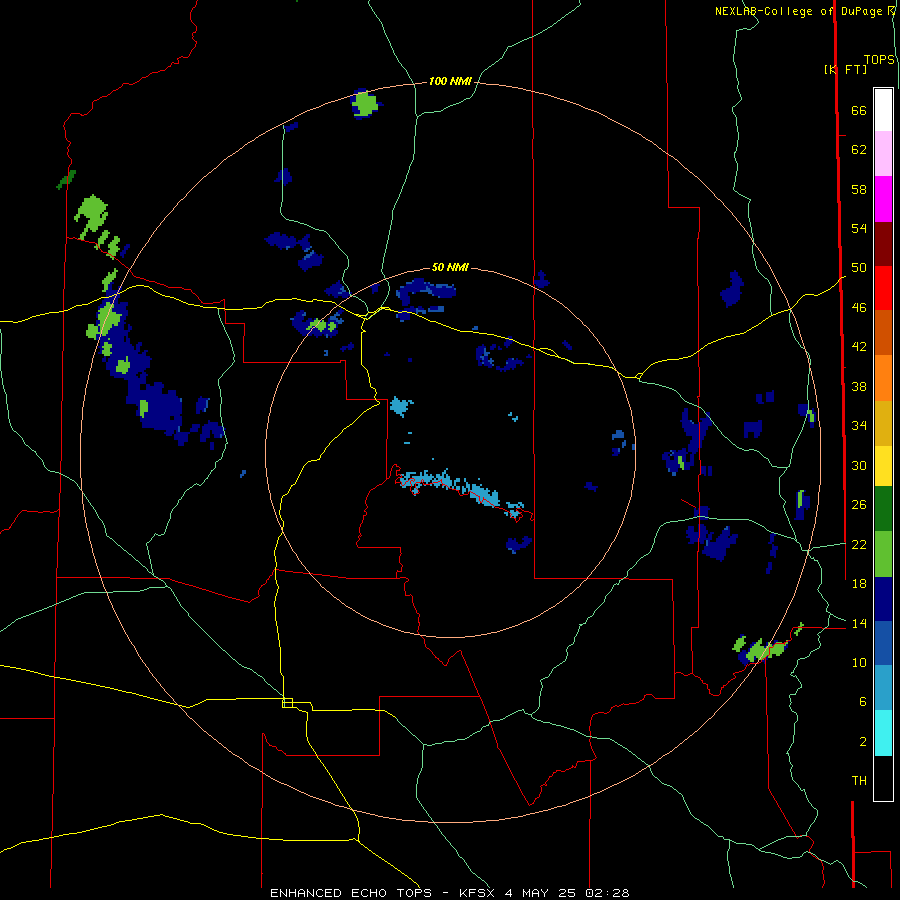The image size is (900, 900).
Task: Click the legend value 38
Action: click(x=859, y=386)
